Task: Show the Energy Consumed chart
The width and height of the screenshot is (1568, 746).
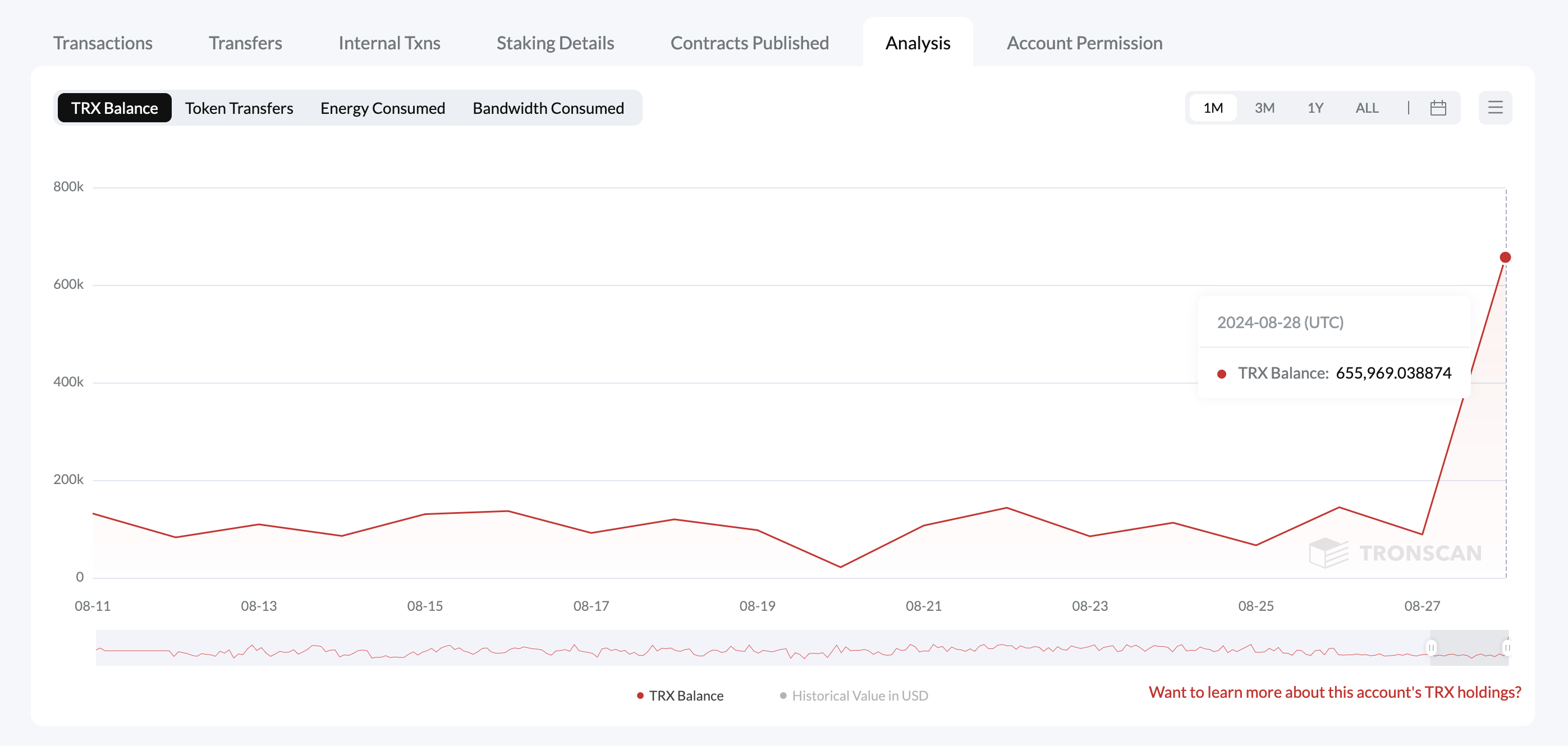Action: tap(382, 108)
